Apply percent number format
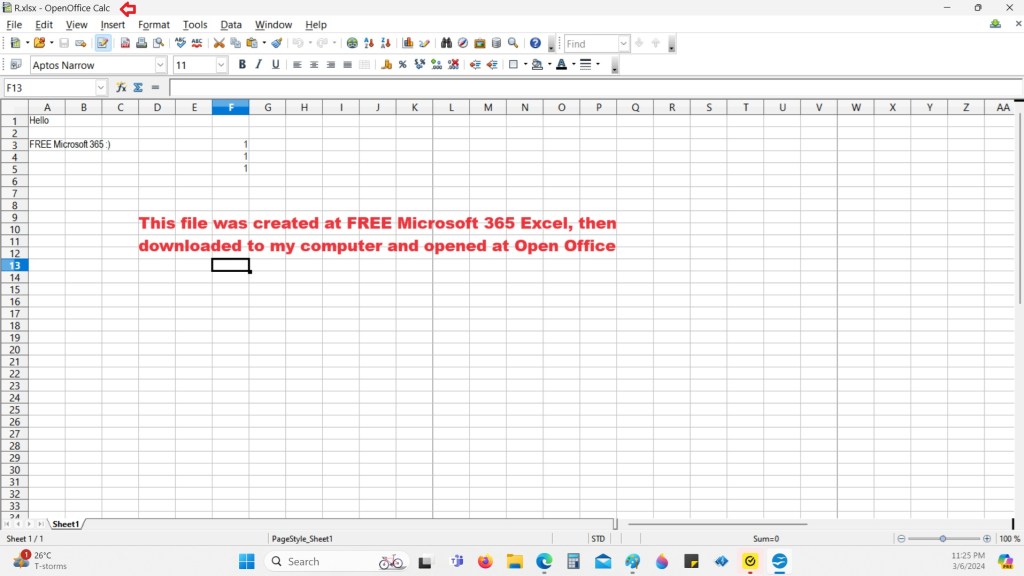The width and height of the screenshot is (1024, 576). [402, 65]
